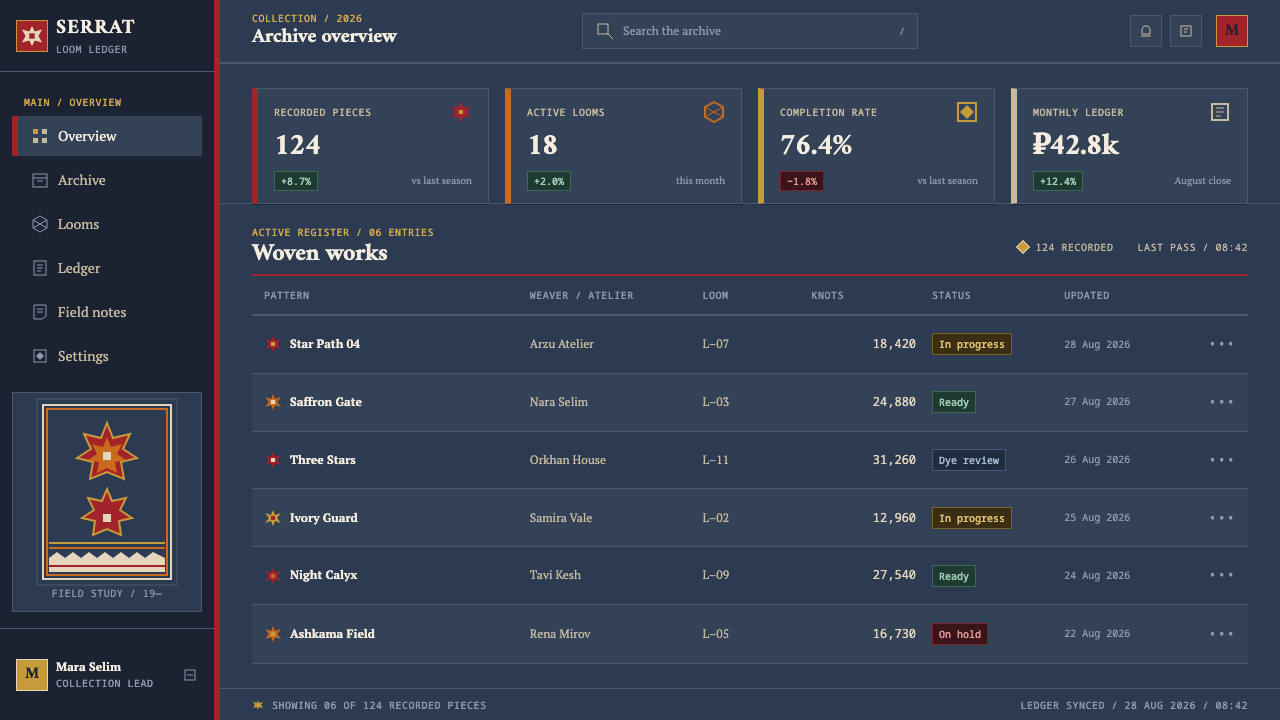Viewport: 1280px width, 720px height.
Task: Open row actions for Star Path 04
Action: (x=1222, y=344)
